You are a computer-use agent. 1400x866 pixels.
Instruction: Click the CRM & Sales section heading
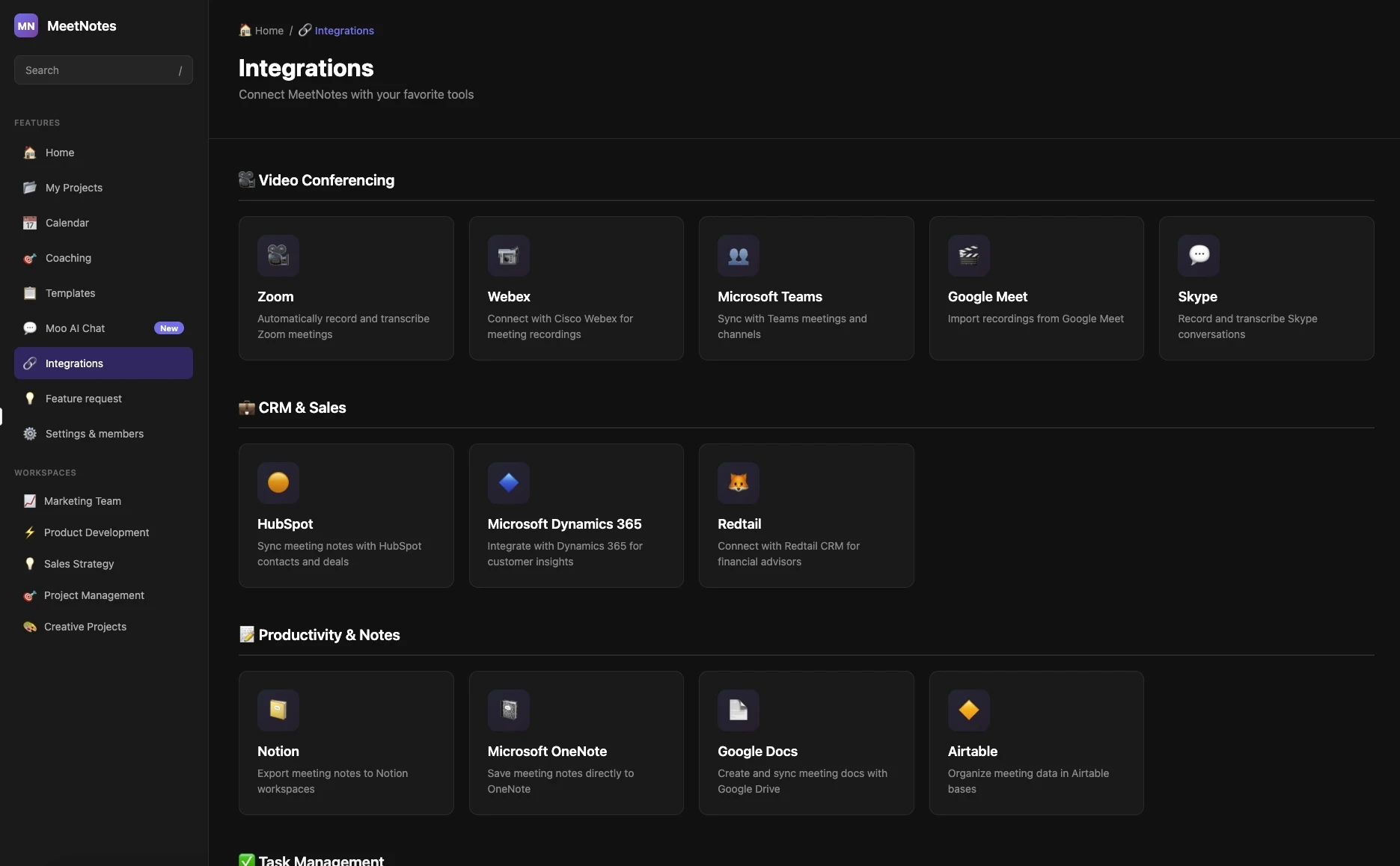click(293, 408)
